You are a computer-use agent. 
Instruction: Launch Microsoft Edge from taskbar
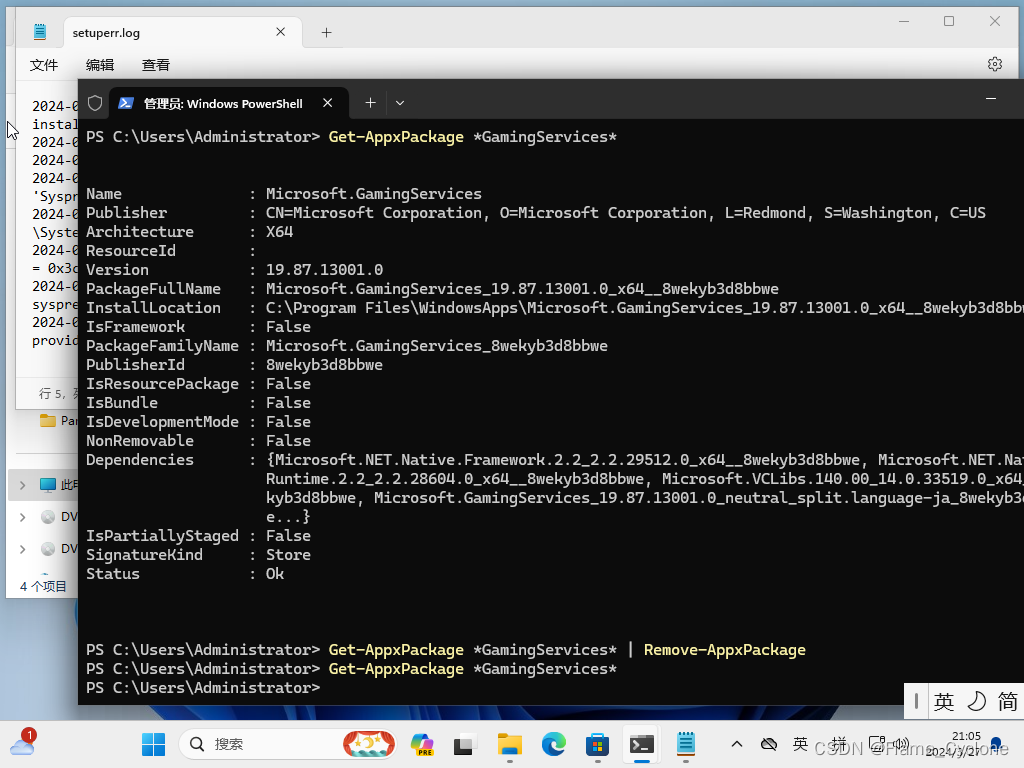(554, 744)
